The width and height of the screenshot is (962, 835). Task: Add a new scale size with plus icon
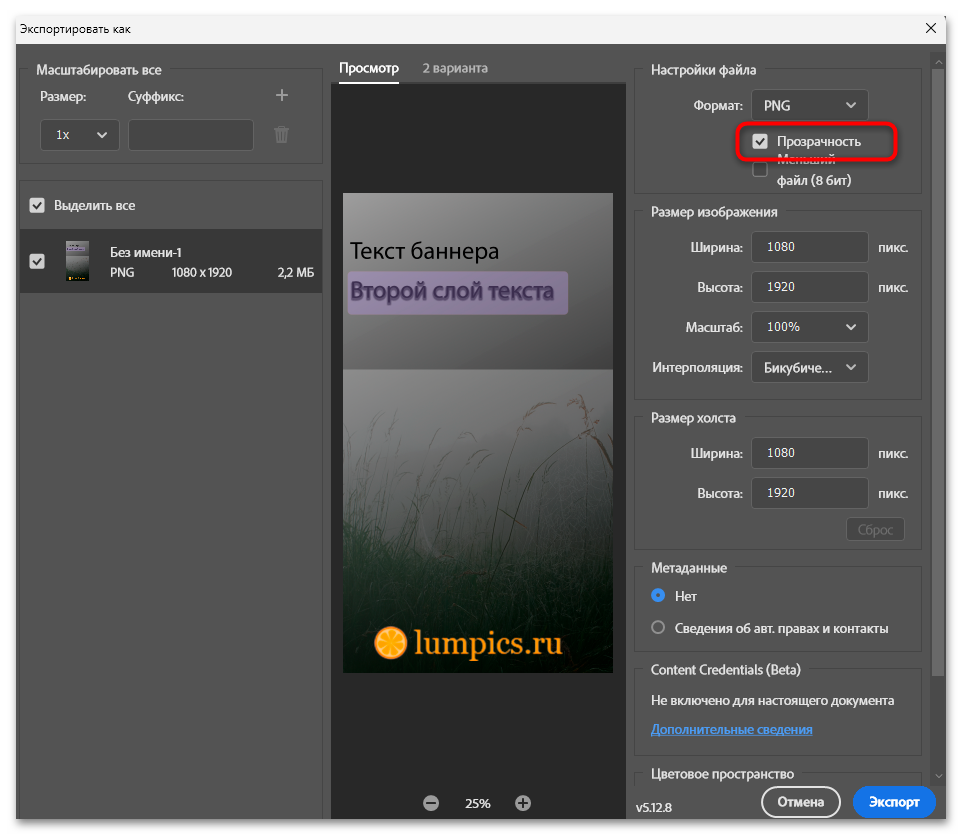click(x=282, y=95)
